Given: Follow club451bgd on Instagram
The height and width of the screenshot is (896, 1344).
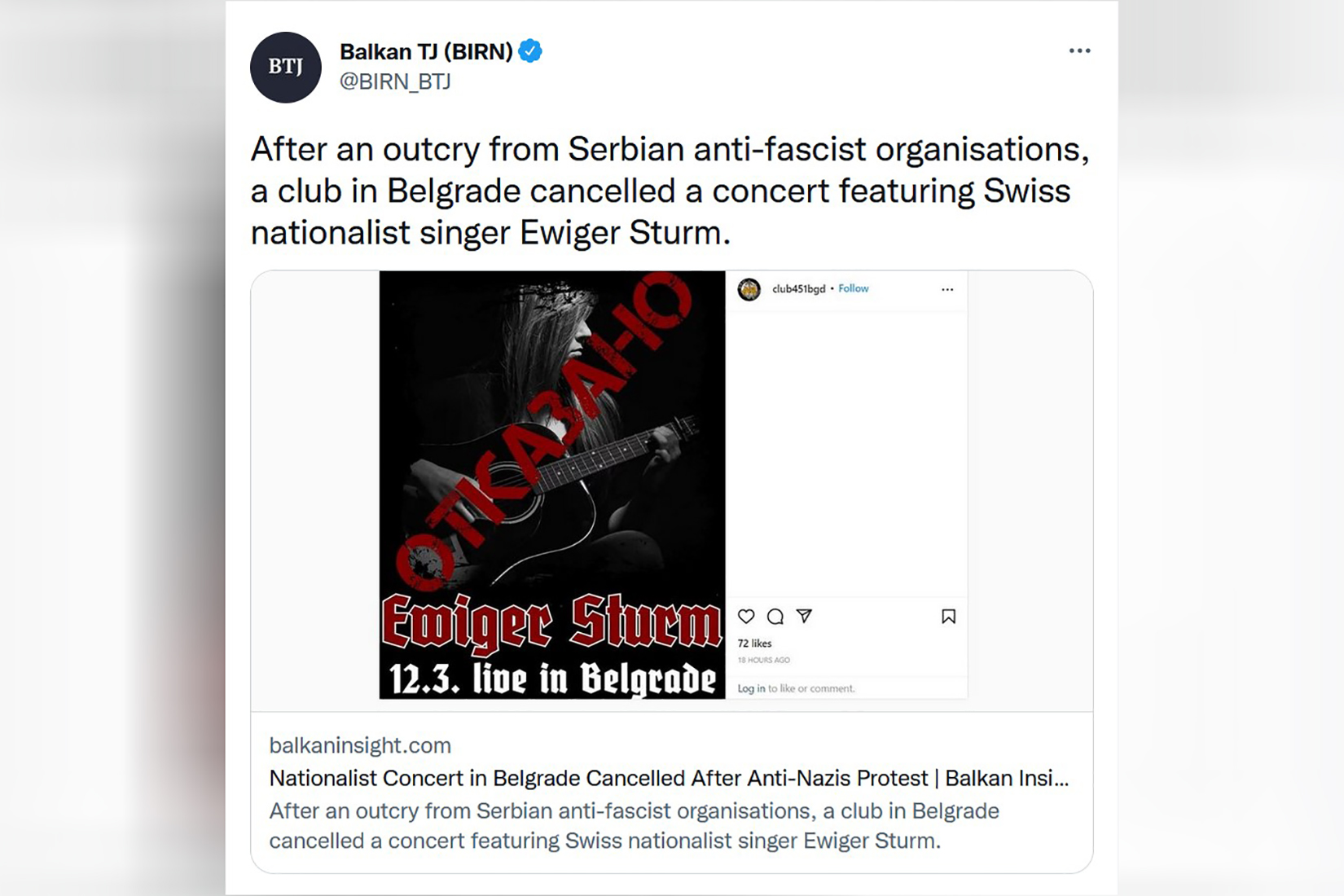Looking at the screenshot, I should click(x=854, y=288).
